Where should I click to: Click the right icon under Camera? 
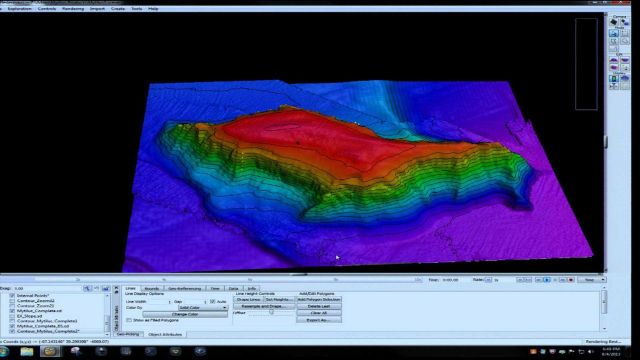click(625, 22)
